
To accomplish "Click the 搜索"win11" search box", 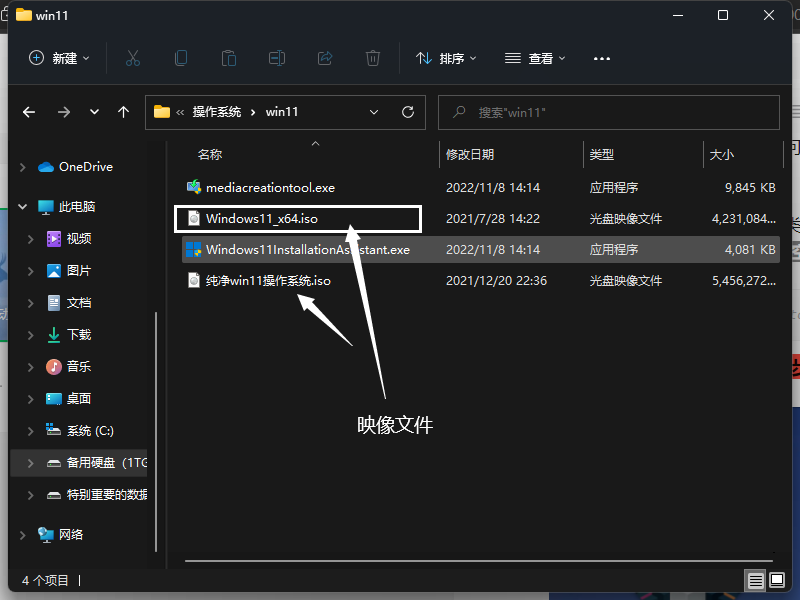I will tap(609, 112).
